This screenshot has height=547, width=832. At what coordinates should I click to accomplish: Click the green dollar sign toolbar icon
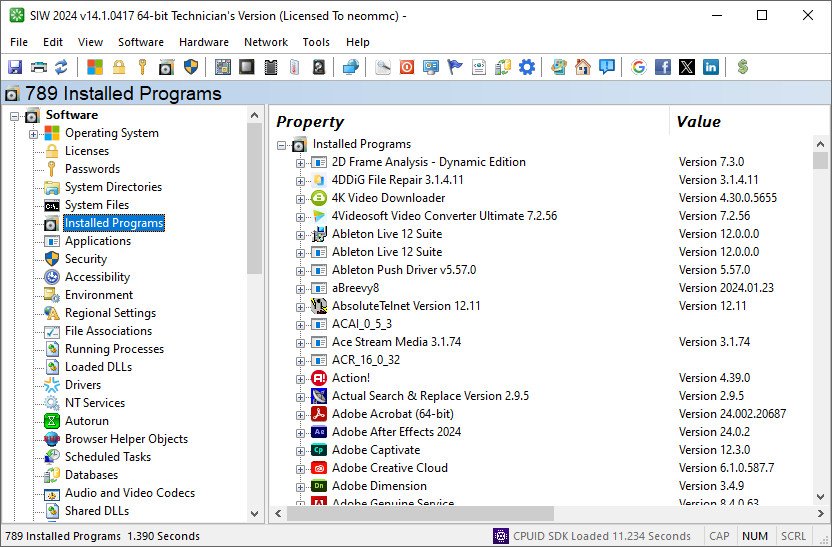coord(742,67)
